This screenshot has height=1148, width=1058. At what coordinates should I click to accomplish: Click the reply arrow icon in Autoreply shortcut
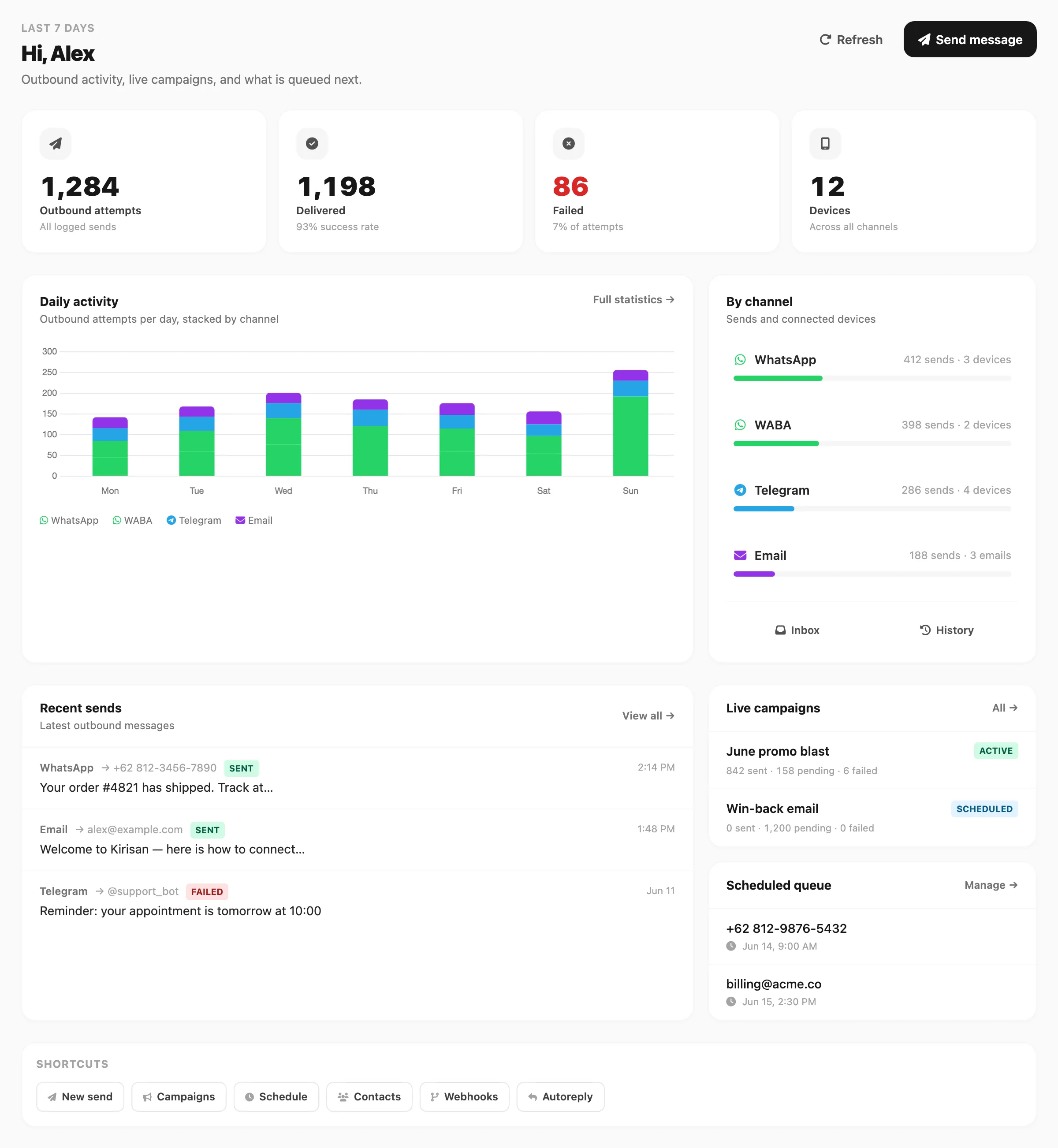coord(533,1097)
